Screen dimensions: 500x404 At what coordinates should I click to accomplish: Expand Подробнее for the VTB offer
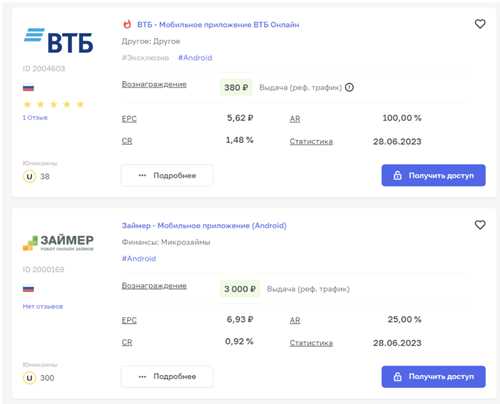point(167,175)
